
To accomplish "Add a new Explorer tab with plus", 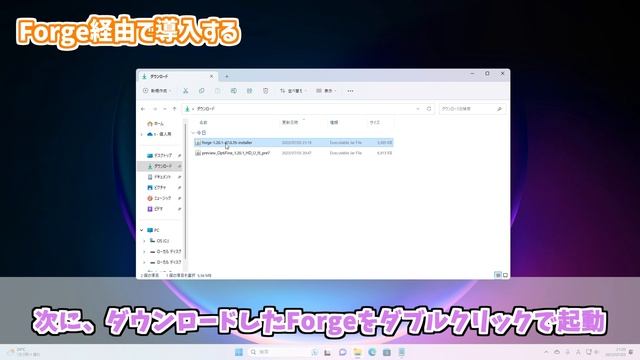I will tap(227, 76).
